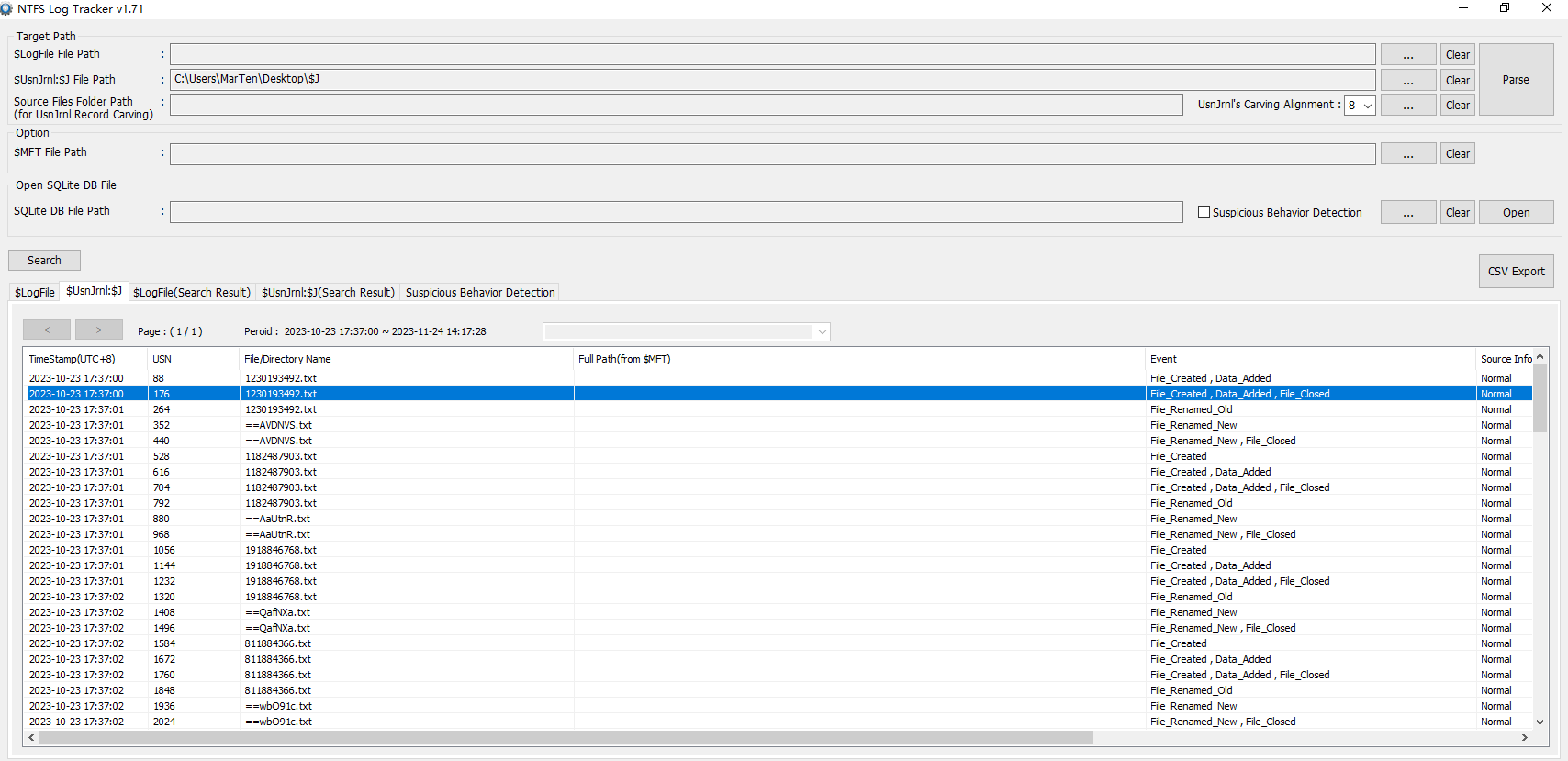Browse for SQLite DB File Path
This screenshot has width=1568, height=761.
(1408, 213)
